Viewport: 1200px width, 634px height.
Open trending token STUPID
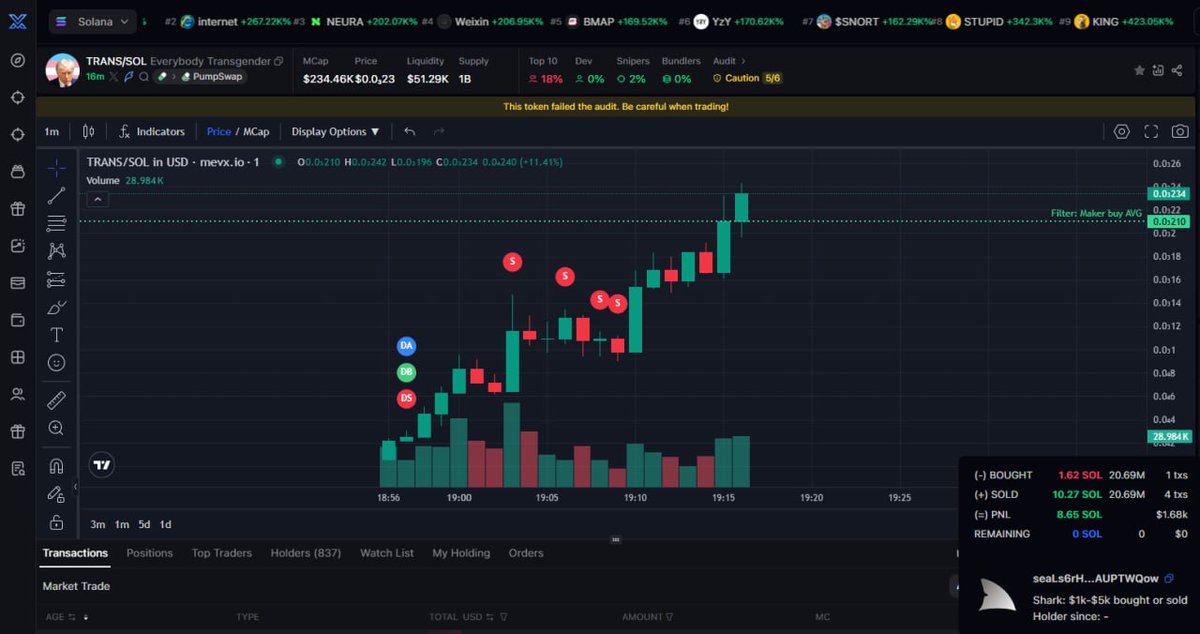tap(997, 21)
